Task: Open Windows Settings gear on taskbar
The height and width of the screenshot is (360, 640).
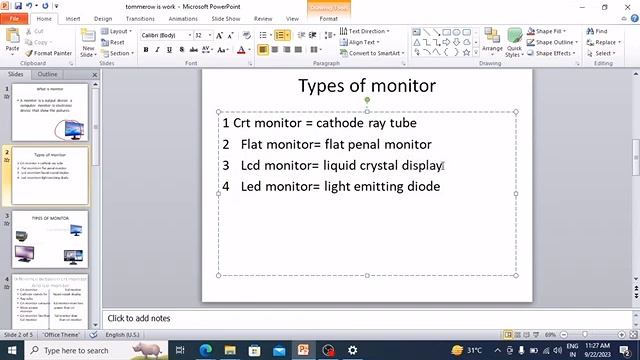Action: 353,350
